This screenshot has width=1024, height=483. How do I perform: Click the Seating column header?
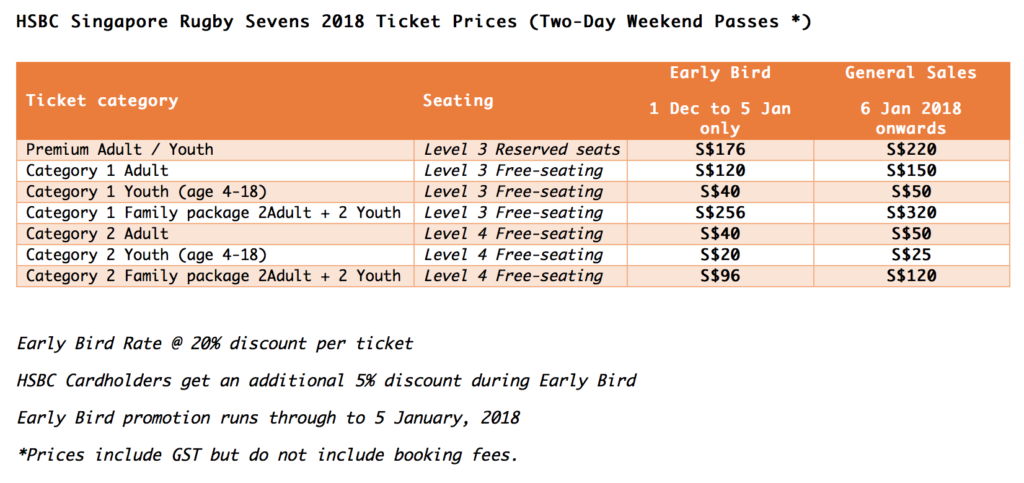(x=458, y=100)
